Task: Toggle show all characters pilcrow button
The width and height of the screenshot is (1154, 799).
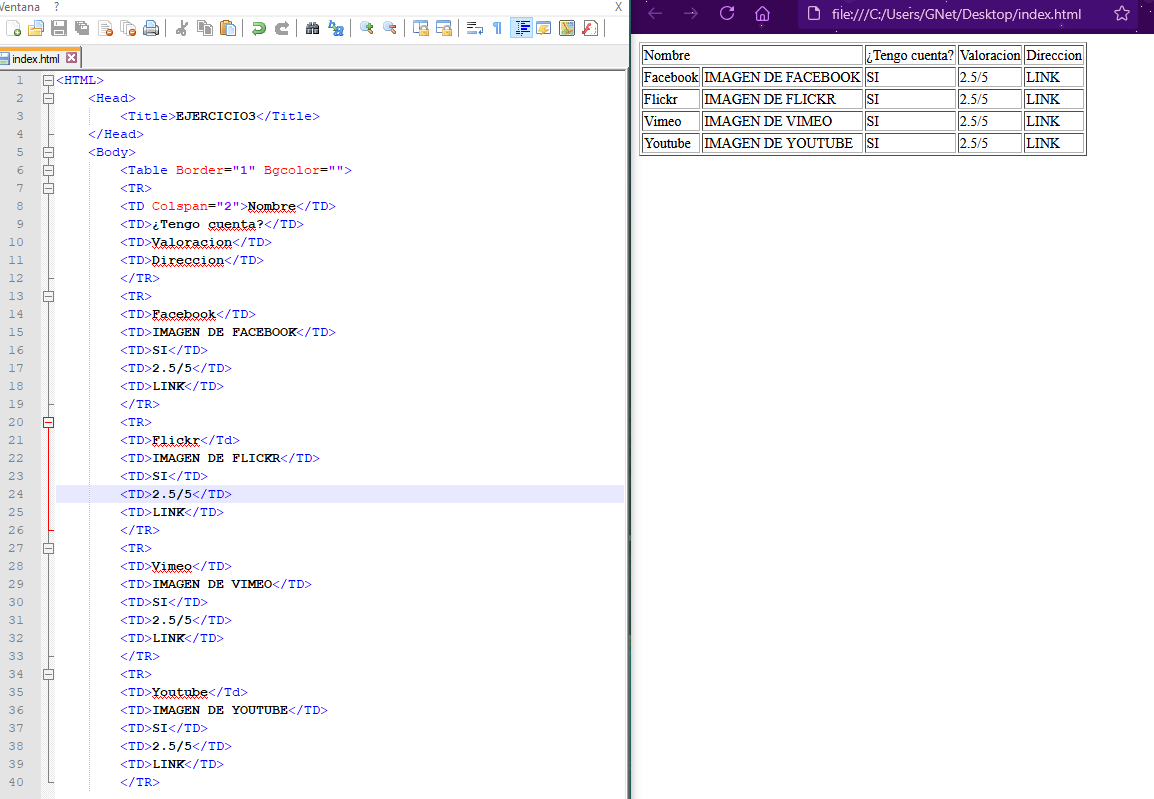Action: pos(497,28)
